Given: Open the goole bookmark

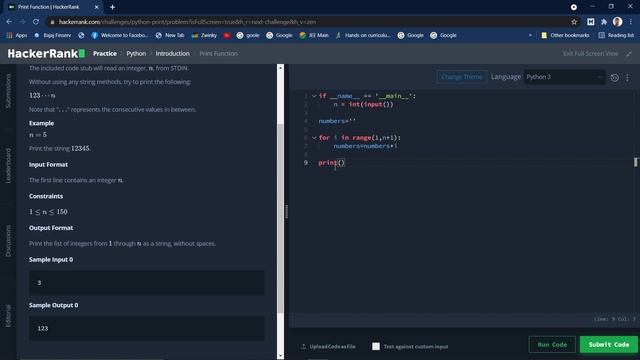Looking at the screenshot, I should tap(248, 36).
